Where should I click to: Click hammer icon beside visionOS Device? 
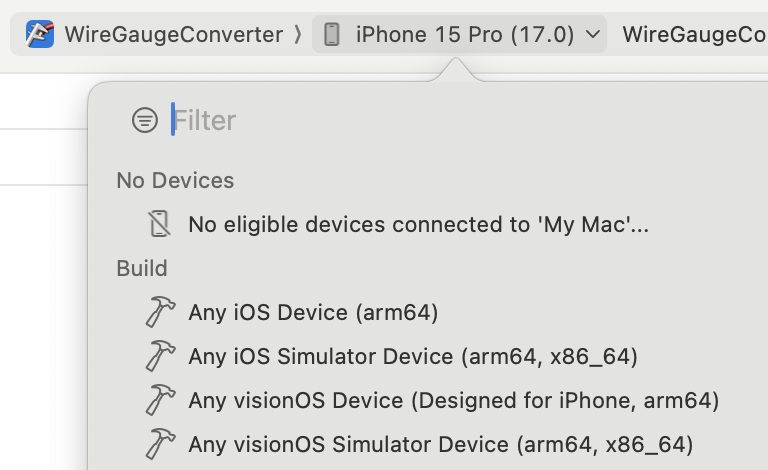pos(160,400)
